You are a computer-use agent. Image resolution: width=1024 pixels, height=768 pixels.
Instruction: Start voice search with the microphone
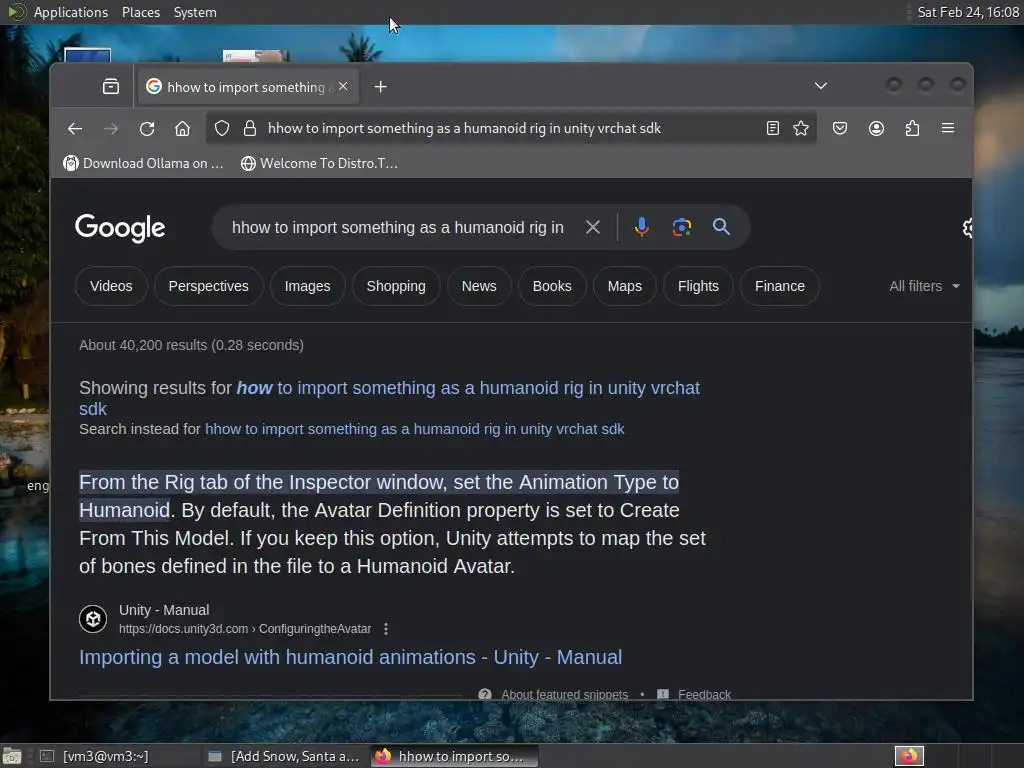(x=641, y=227)
